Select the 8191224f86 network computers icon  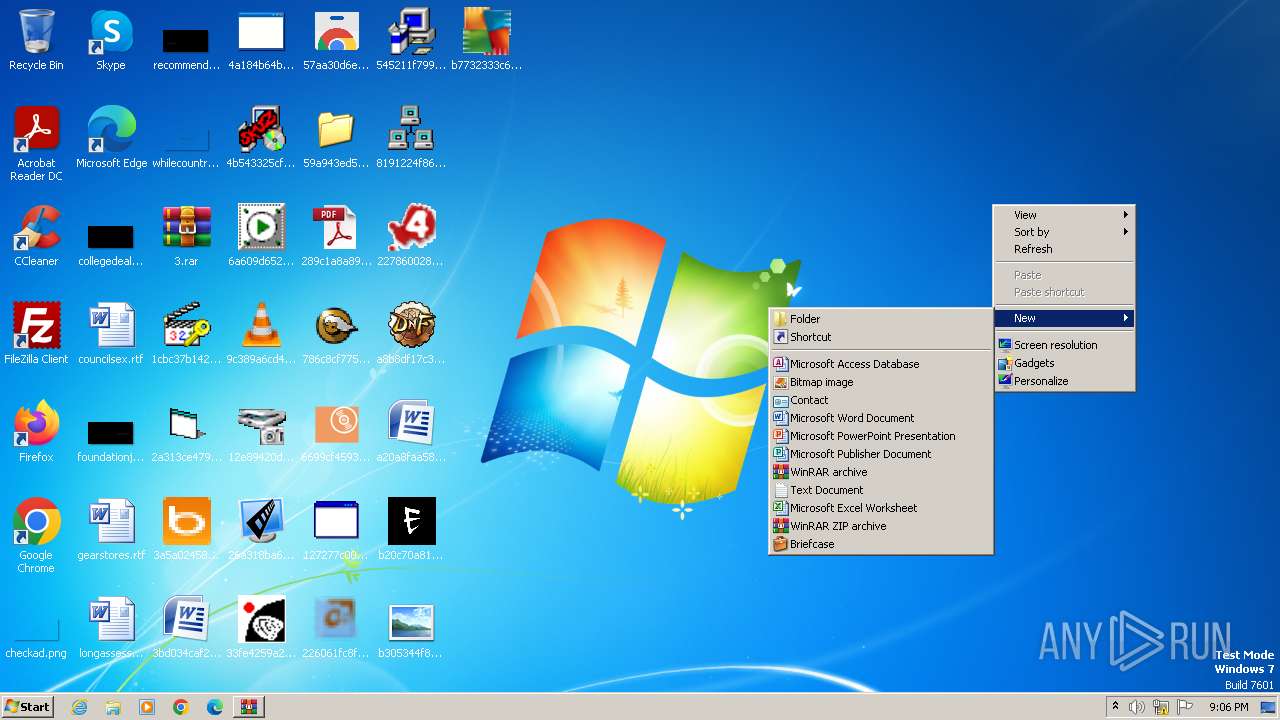click(x=411, y=138)
